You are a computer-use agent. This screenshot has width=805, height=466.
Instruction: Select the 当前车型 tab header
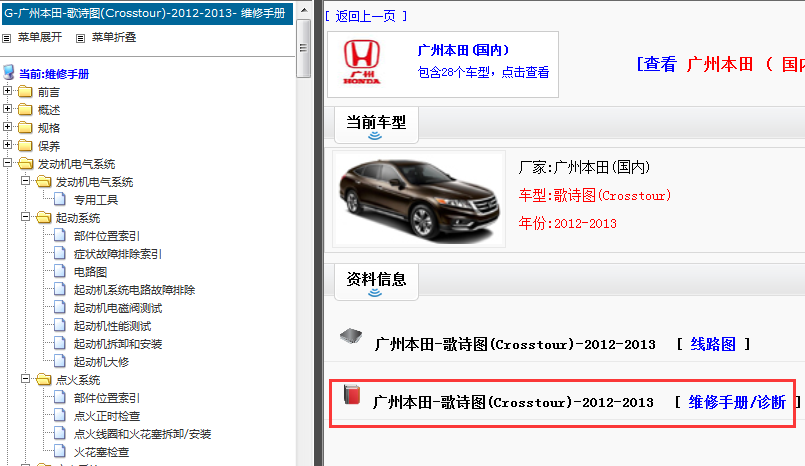(376, 125)
